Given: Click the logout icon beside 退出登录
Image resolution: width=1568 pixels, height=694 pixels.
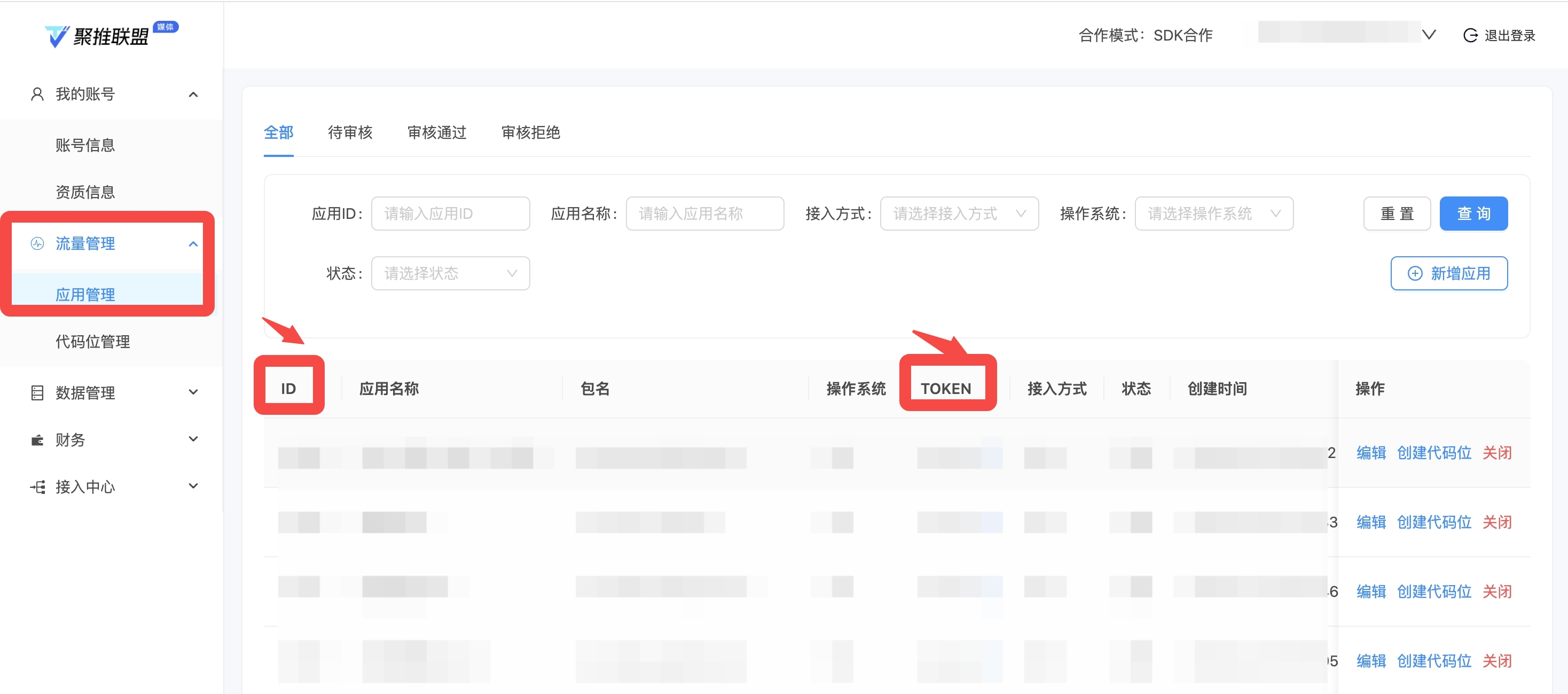Looking at the screenshot, I should pyautogui.click(x=1470, y=35).
